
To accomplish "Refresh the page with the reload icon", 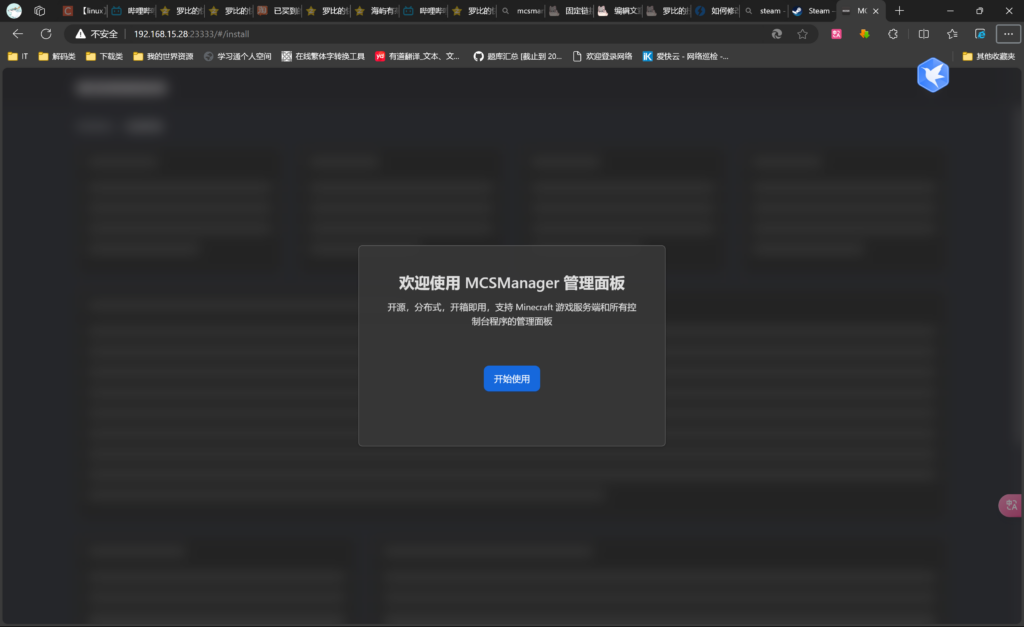I will [45, 34].
